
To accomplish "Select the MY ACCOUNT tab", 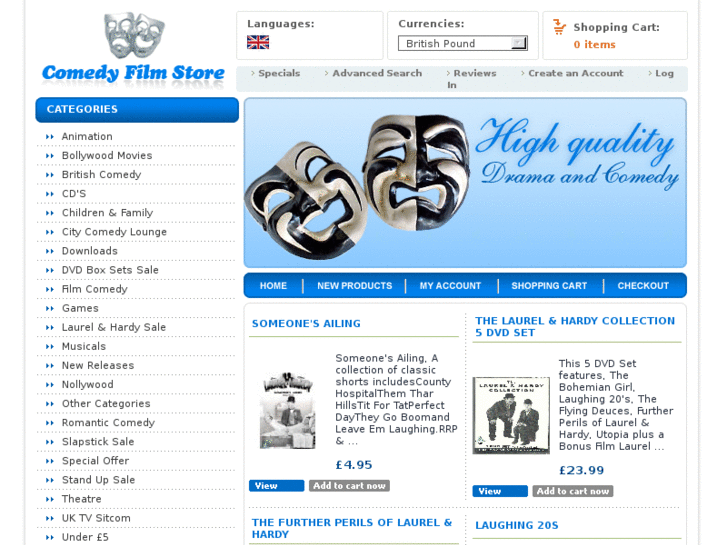I will coord(450,286).
